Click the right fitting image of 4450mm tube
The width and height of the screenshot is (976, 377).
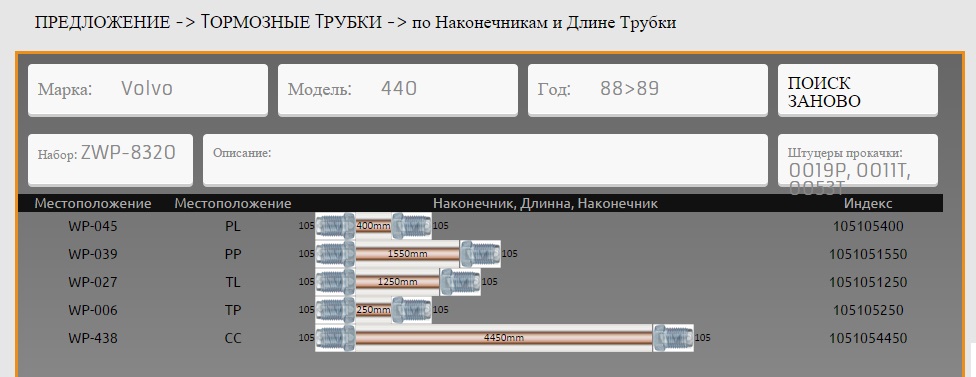tap(673, 338)
